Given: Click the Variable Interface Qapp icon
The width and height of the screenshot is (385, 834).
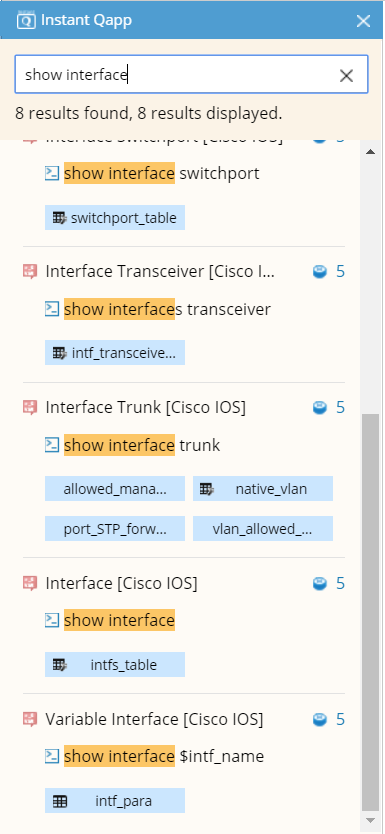Looking at the screenshot, I should [30, 720].
